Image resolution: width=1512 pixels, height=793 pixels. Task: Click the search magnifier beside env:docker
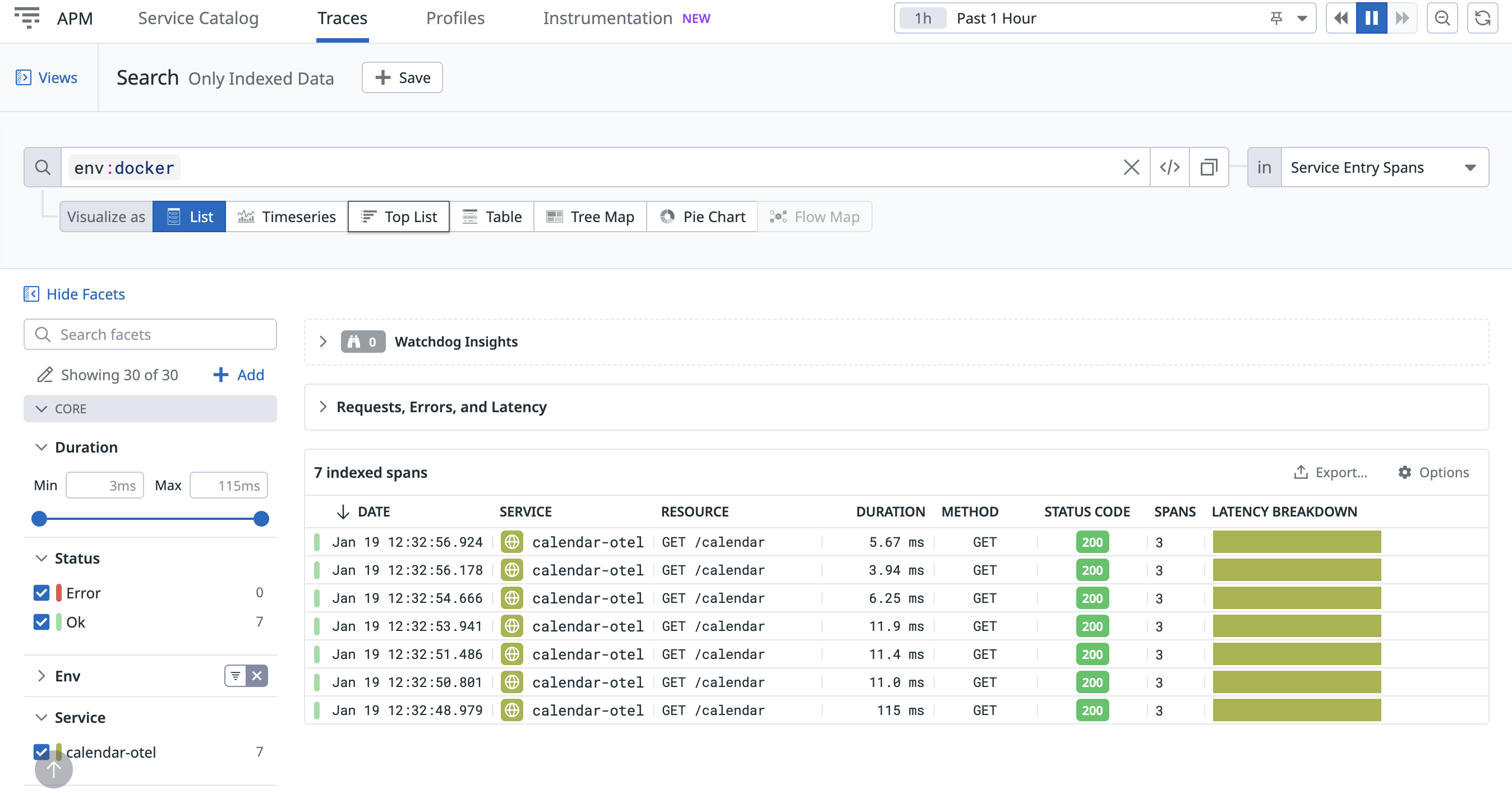[x=43, y=167]
